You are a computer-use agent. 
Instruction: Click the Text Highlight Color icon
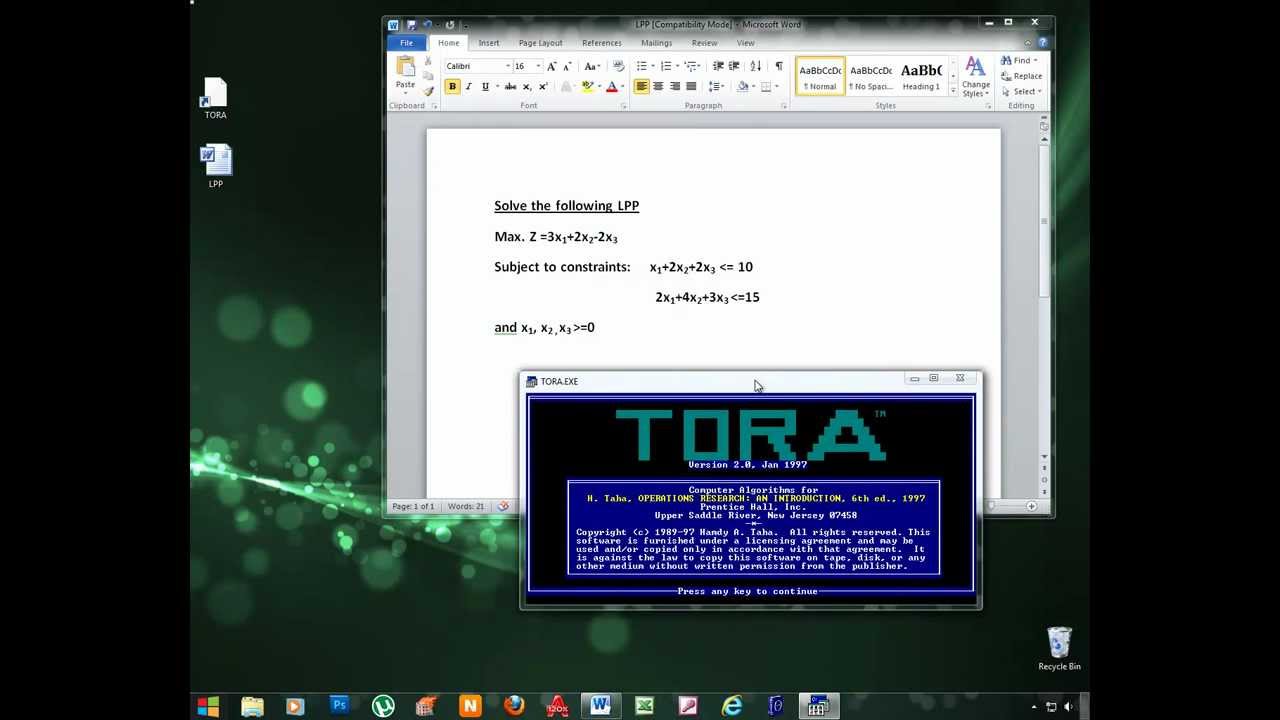click(587, 87)
